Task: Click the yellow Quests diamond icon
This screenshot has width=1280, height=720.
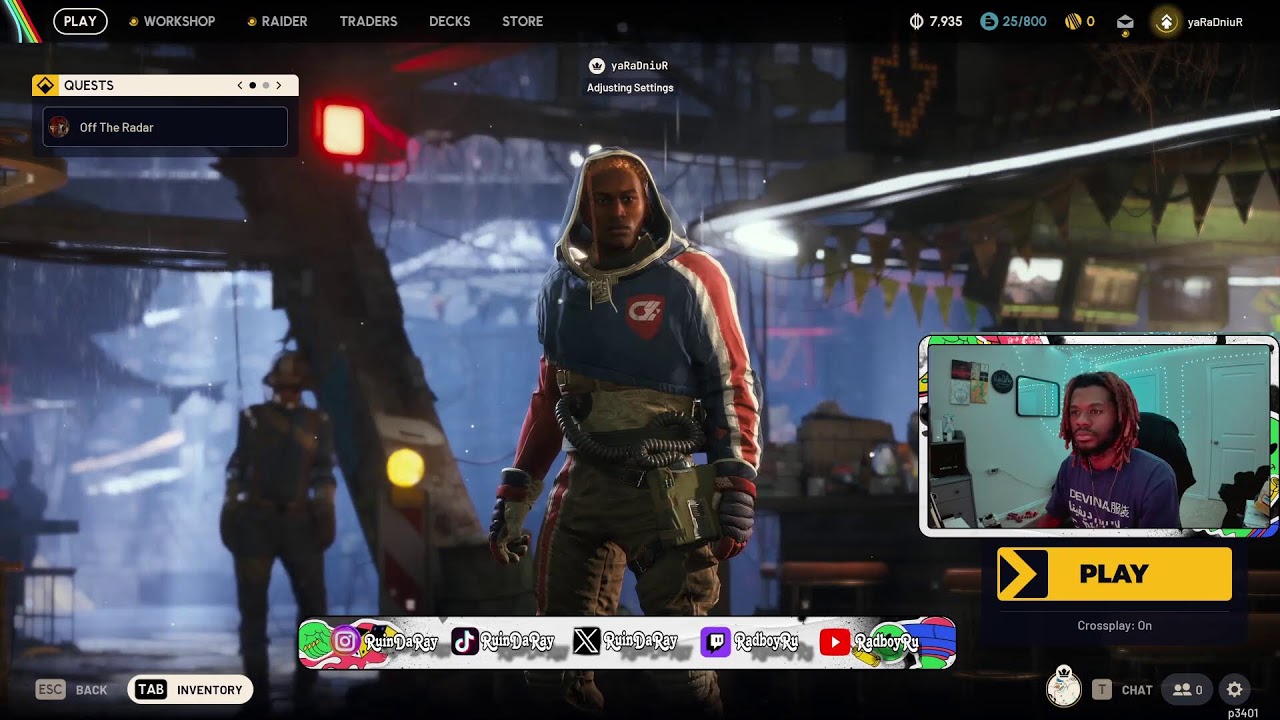Action: tap(45, 86)
